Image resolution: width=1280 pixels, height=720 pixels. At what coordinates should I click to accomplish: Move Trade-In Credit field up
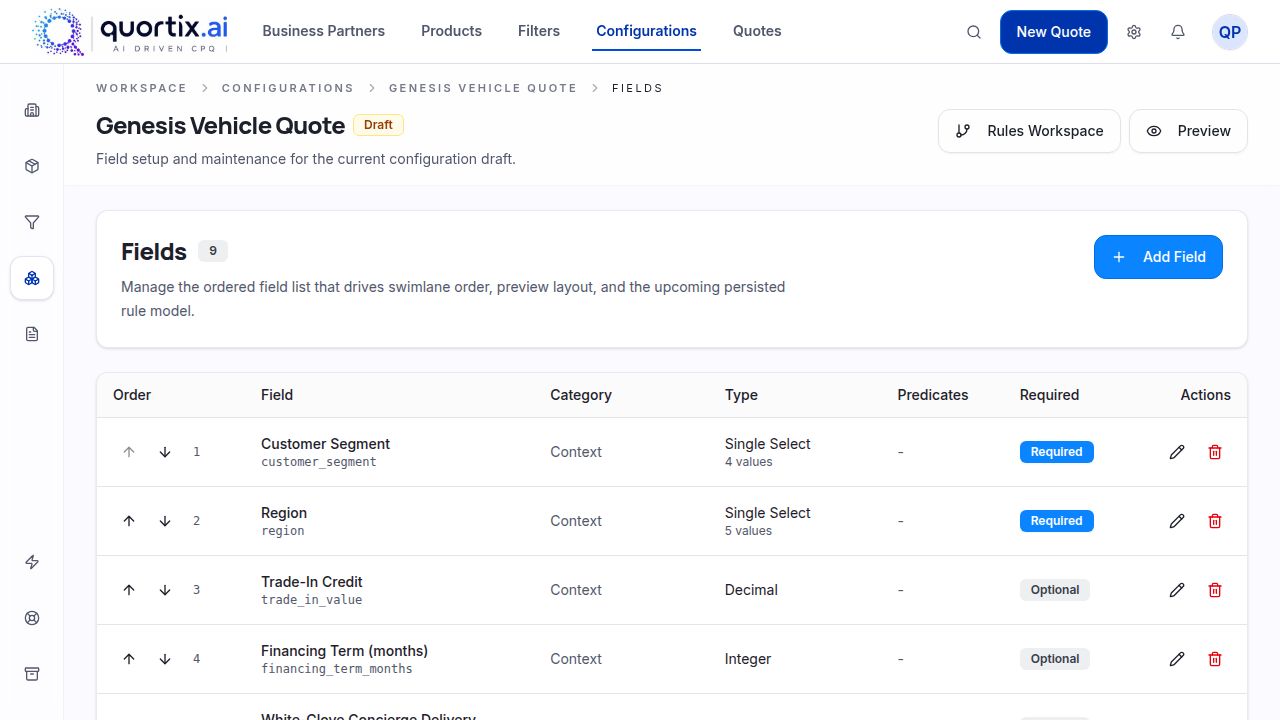point(129,590)
